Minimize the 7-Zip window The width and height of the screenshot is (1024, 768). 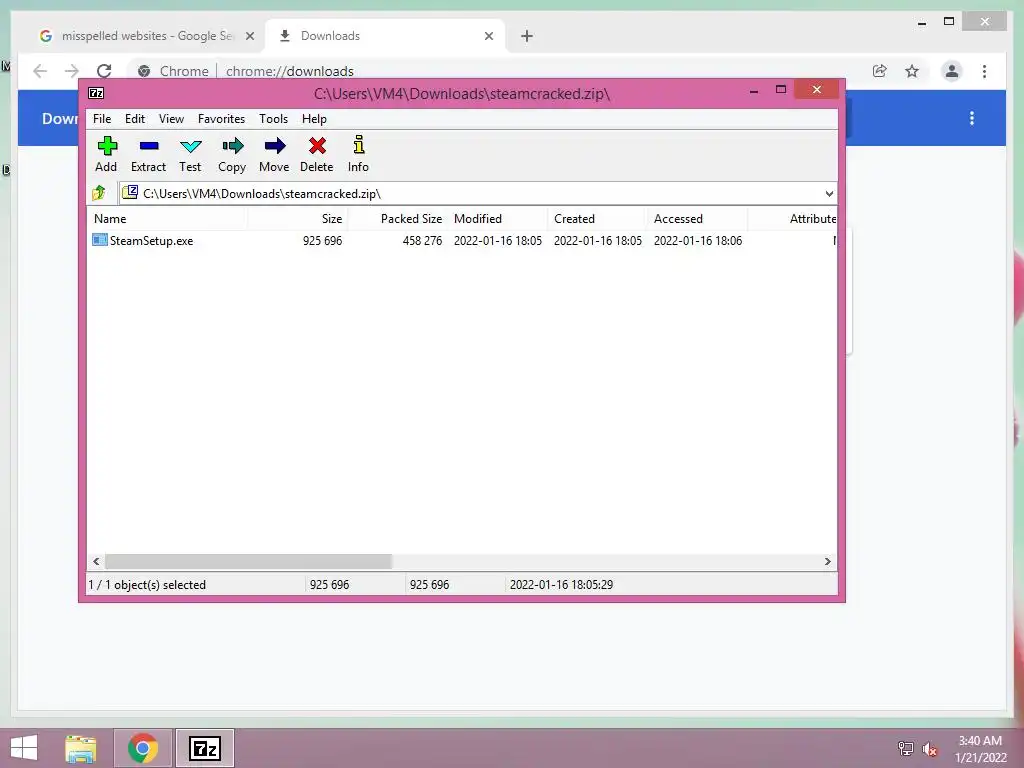click(x=754, y=91)
